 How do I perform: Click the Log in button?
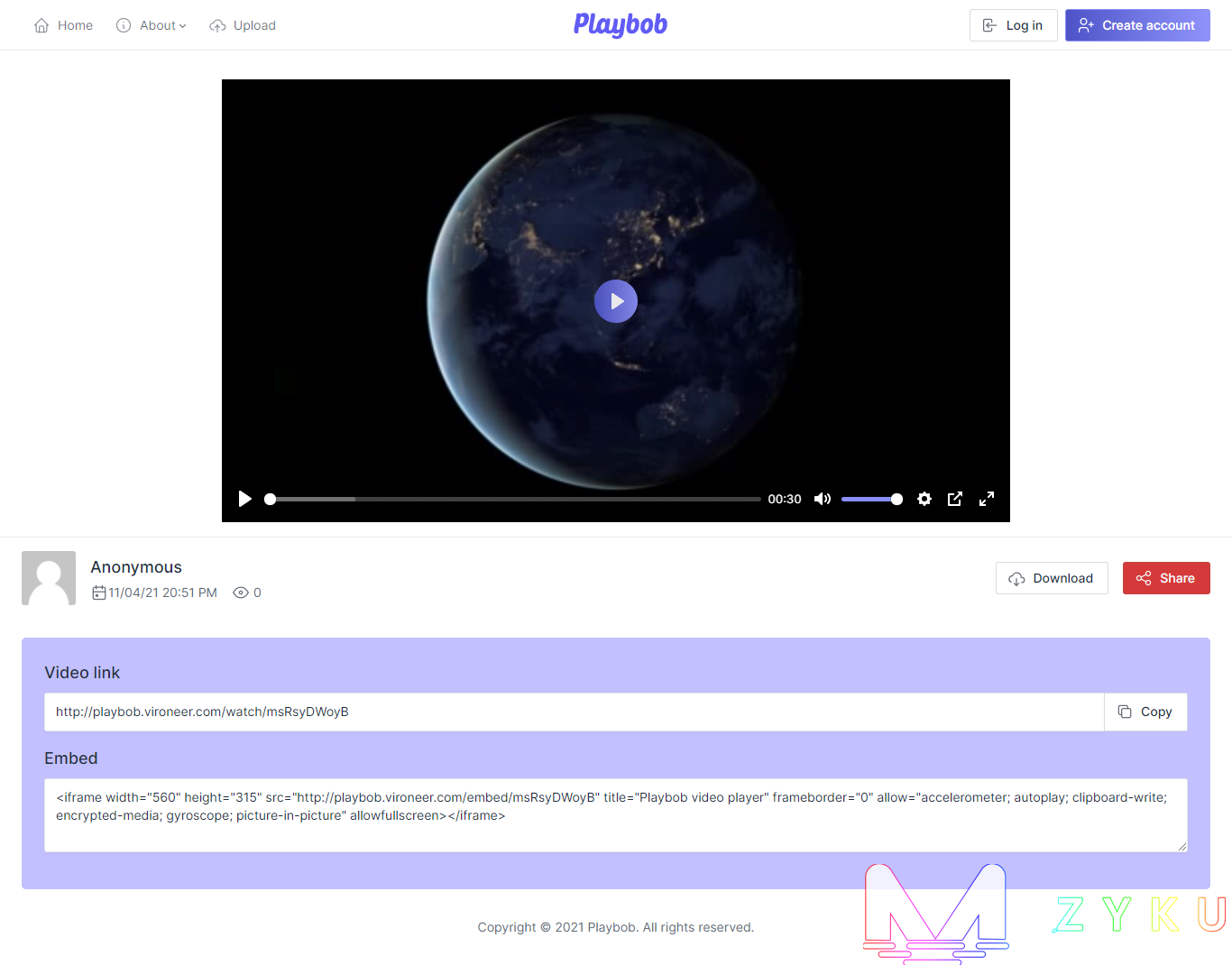pos(1013,25)
